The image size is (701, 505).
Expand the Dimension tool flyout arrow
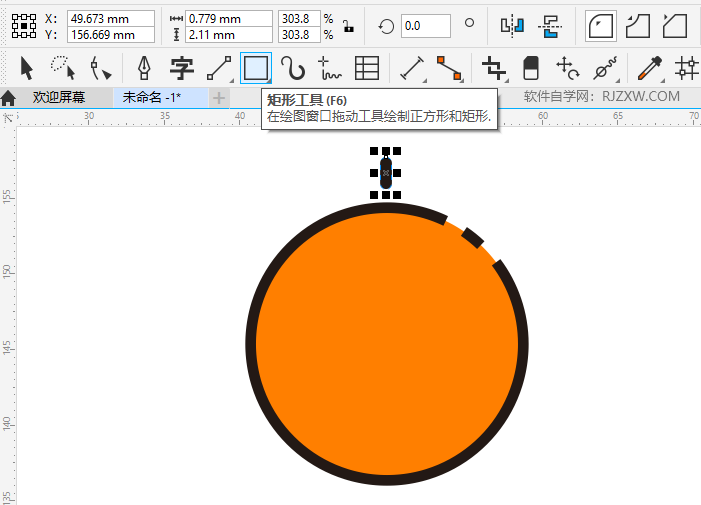coord(424,81)
